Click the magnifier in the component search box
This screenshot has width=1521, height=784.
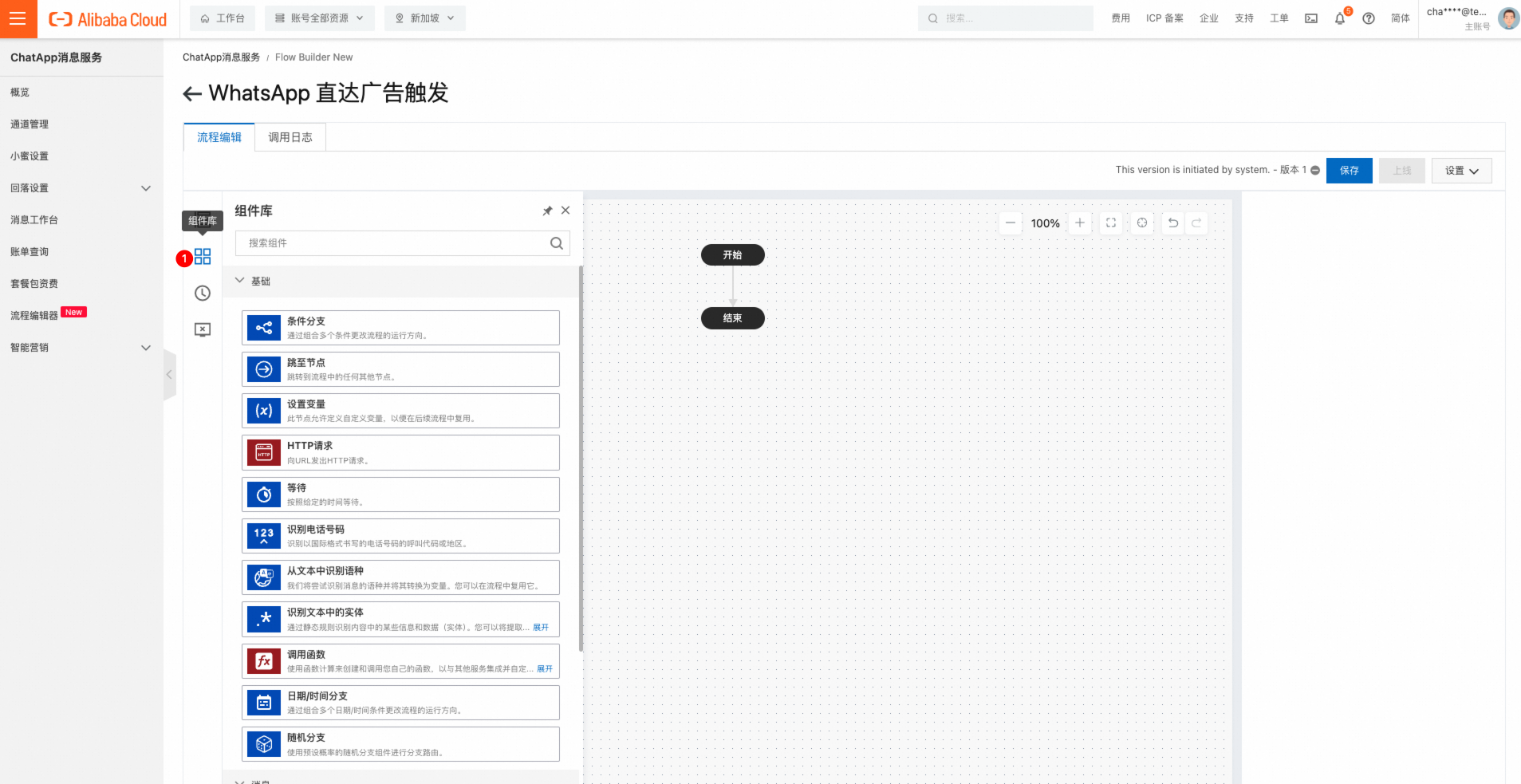[557, 243]
